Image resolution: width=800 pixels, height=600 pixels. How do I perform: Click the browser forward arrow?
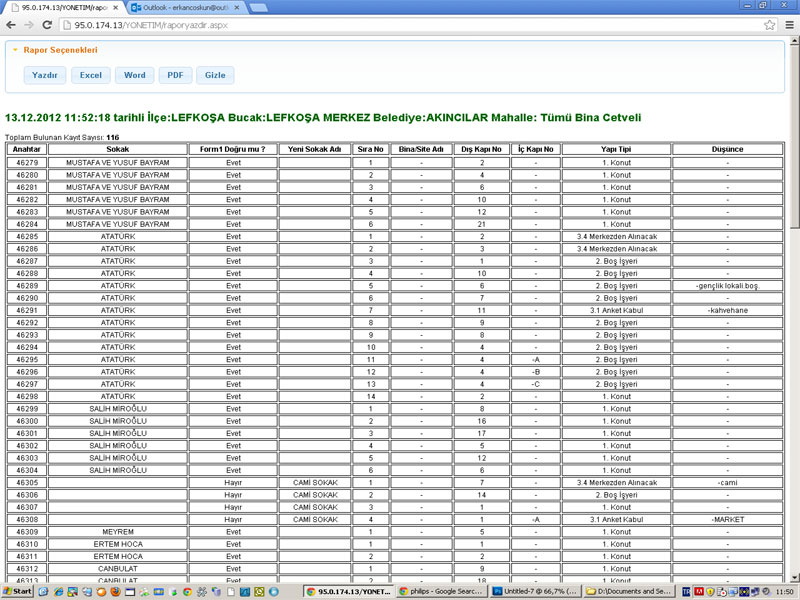coord(29,25)
